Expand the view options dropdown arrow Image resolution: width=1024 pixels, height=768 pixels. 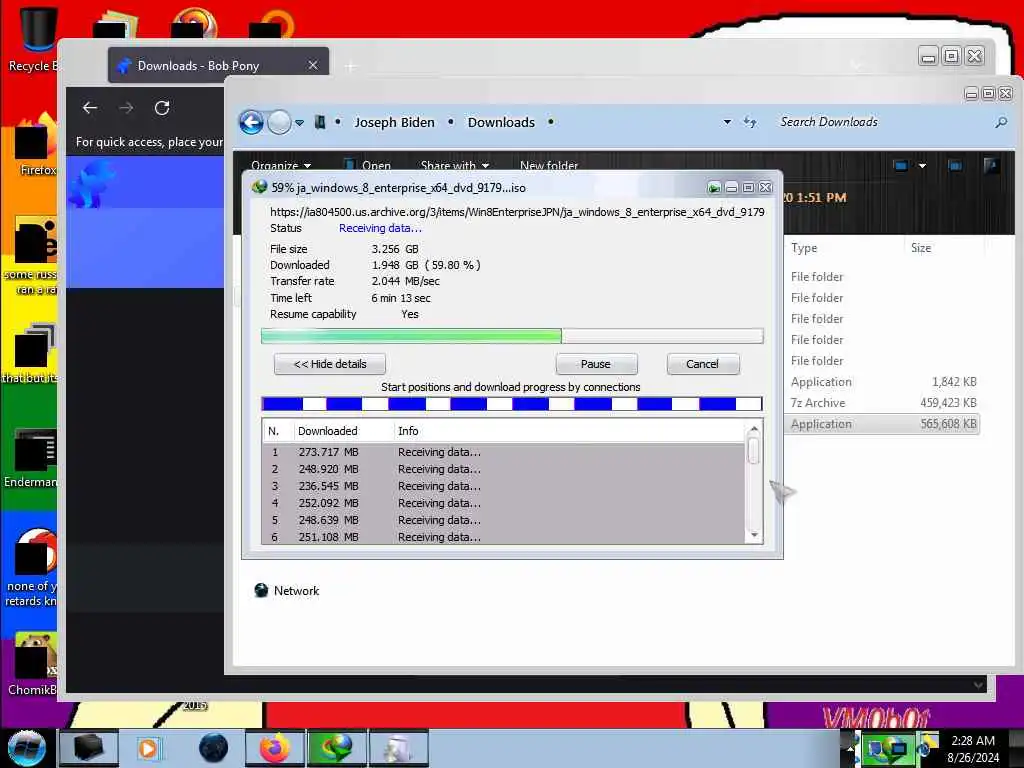pos(922,166)
